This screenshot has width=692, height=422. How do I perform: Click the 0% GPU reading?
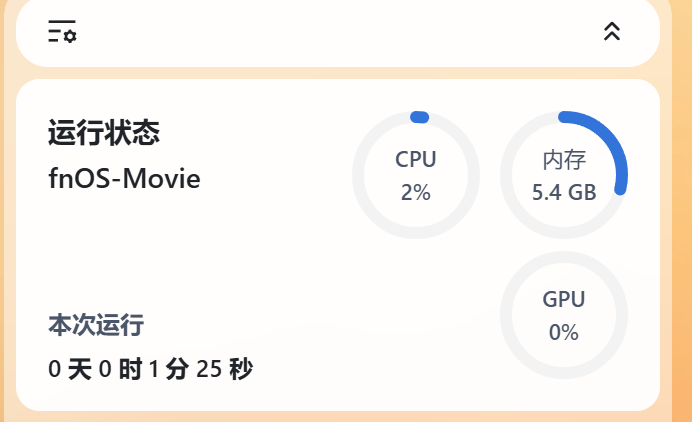[x=564, y=332]
